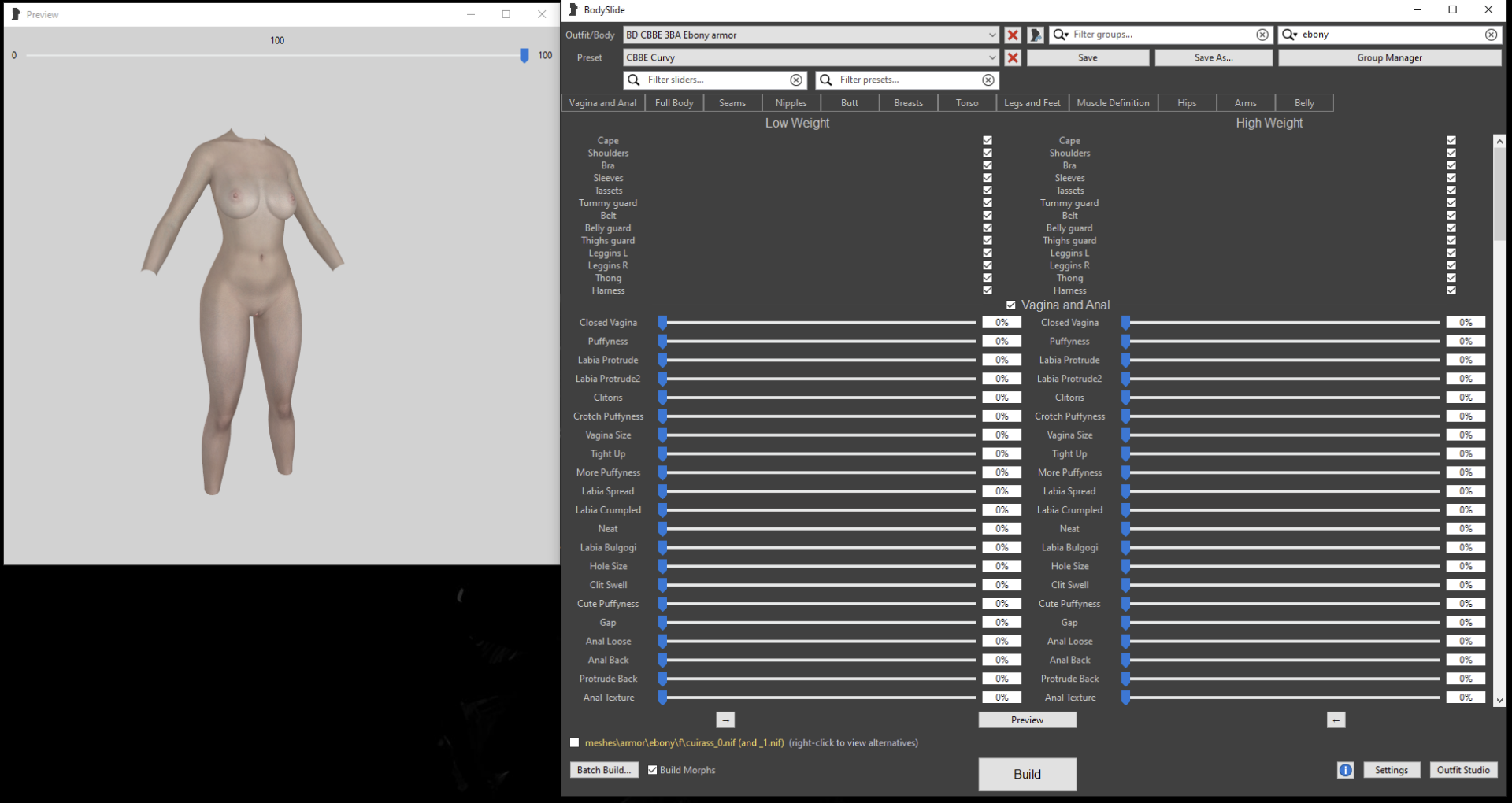Clear the Filter sliders field

point(796,80)
